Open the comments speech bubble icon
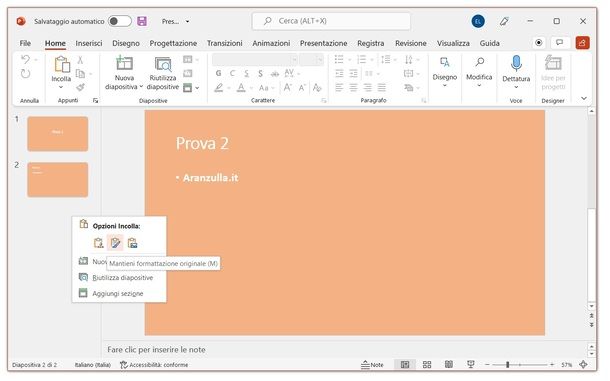The height and width of the screenshot is (381, 610). 559,43
